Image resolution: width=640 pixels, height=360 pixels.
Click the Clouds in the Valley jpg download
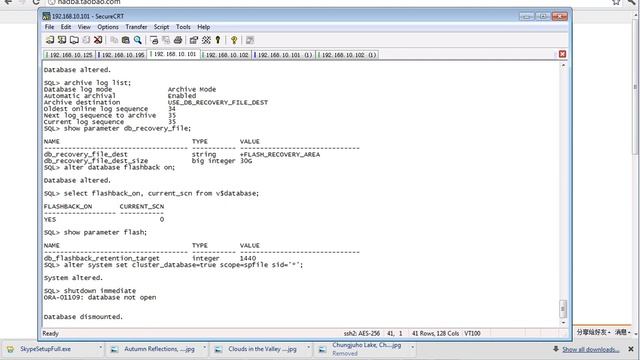point(262,349)
